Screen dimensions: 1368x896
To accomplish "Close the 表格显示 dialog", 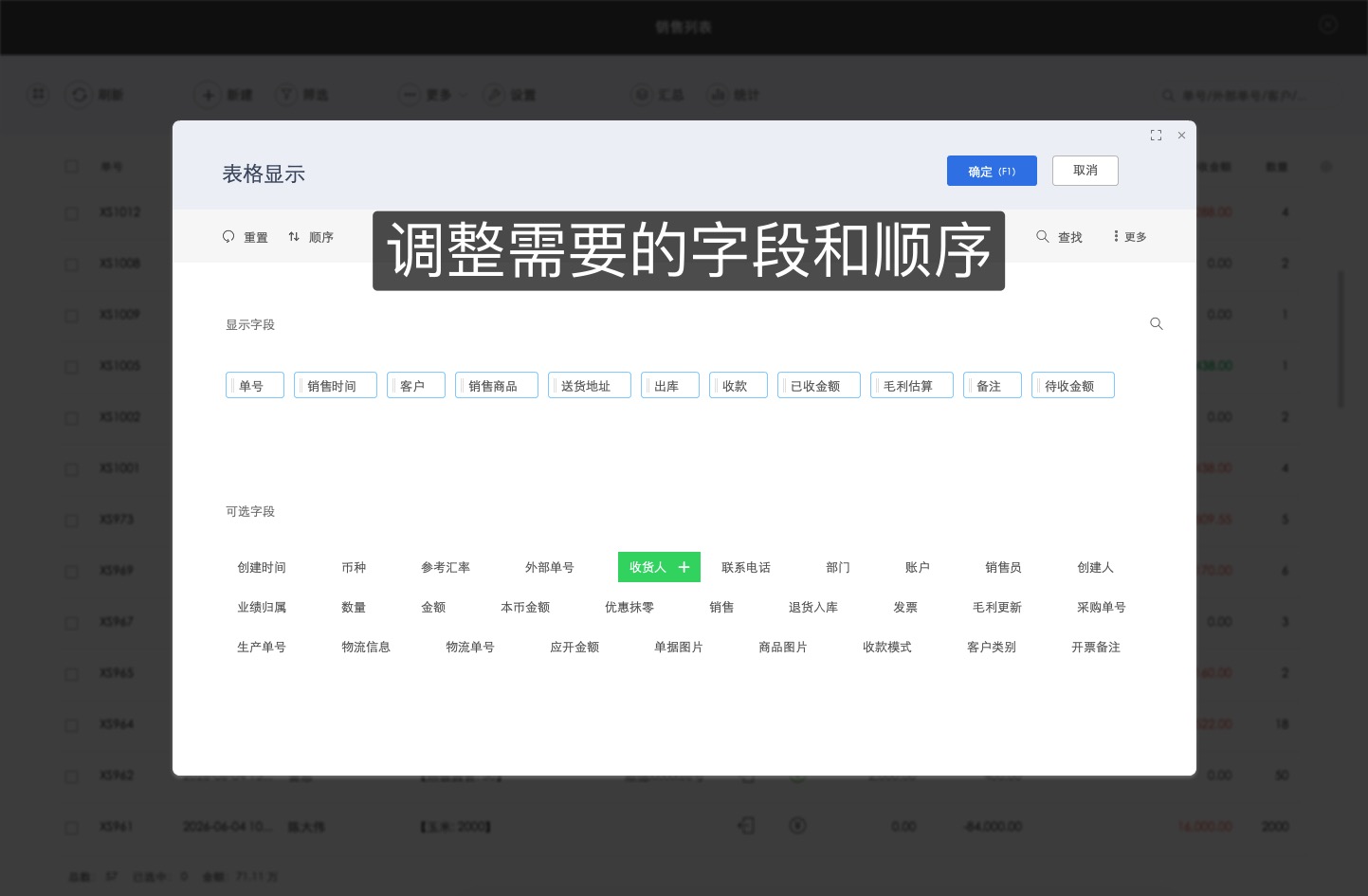I will click(1181, 136).
